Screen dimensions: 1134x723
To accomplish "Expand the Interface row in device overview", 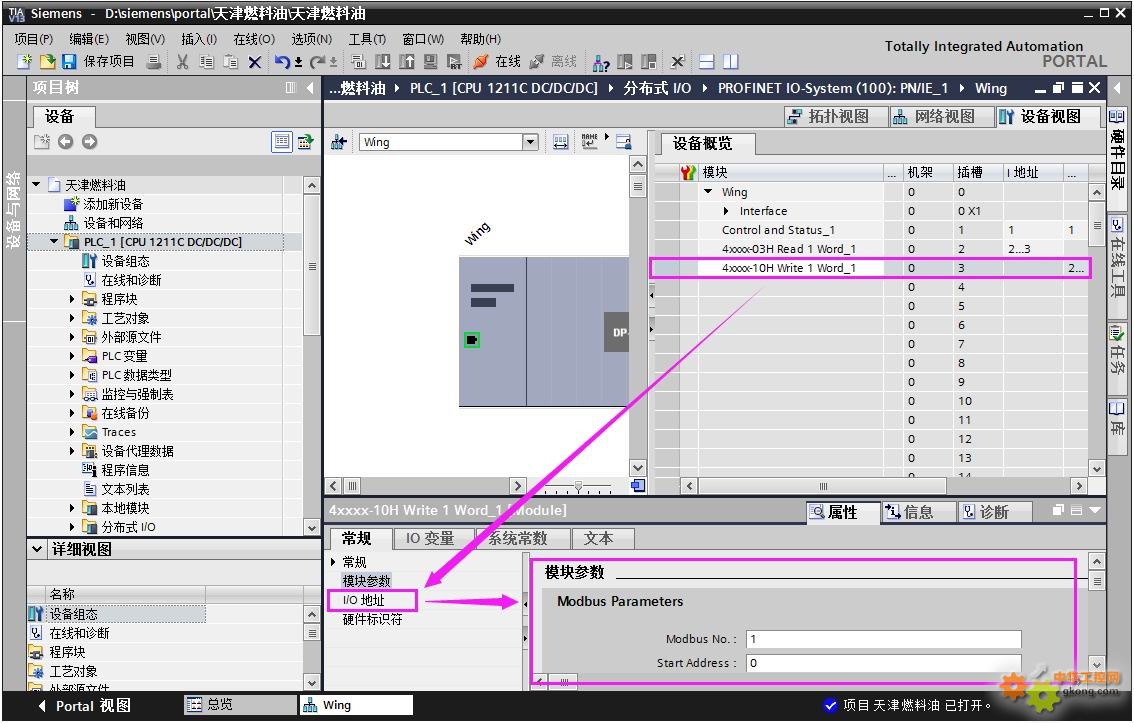I will (x=727, y=211).
